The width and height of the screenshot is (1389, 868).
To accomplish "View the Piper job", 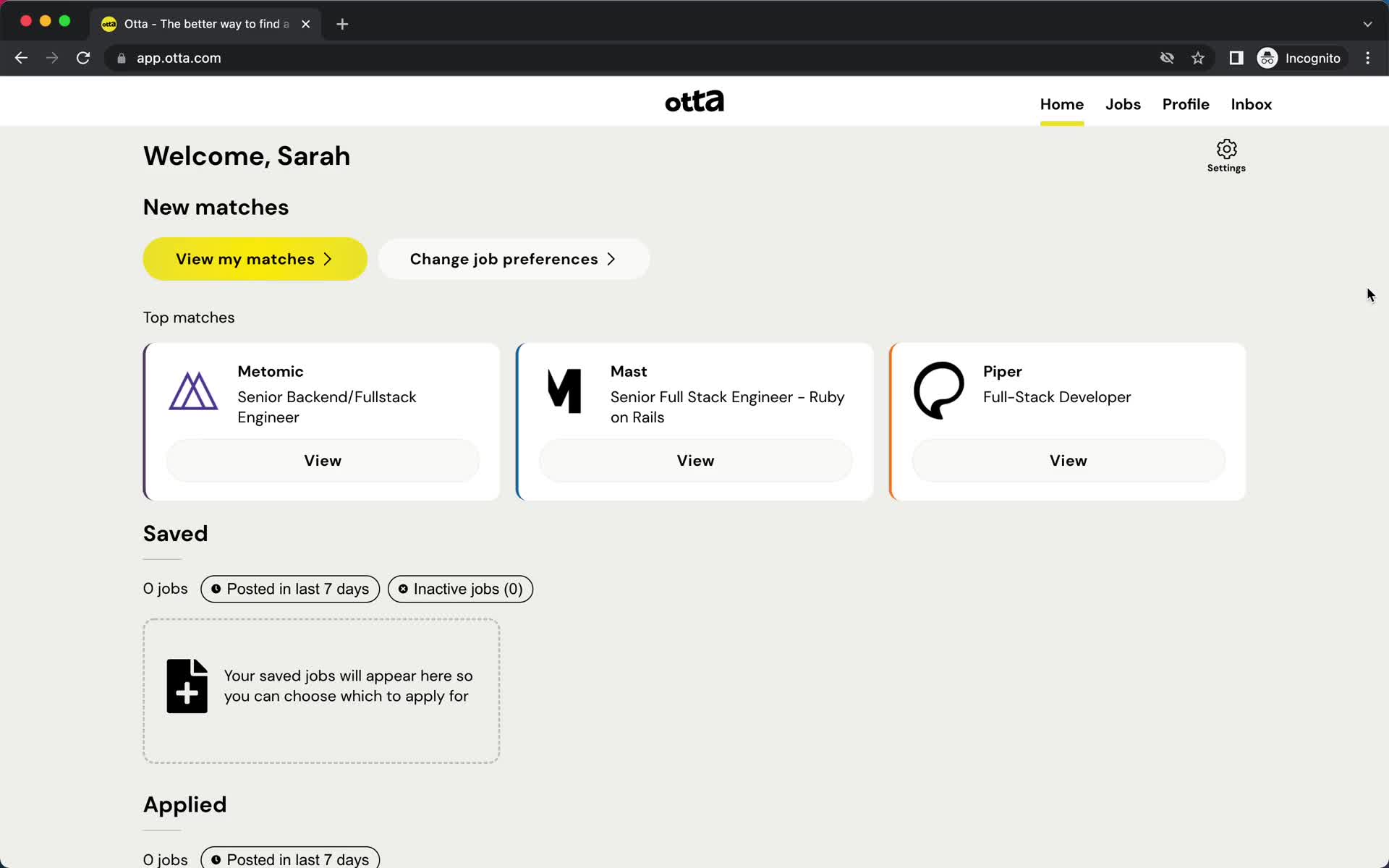I will click(x=1068, y=461).
